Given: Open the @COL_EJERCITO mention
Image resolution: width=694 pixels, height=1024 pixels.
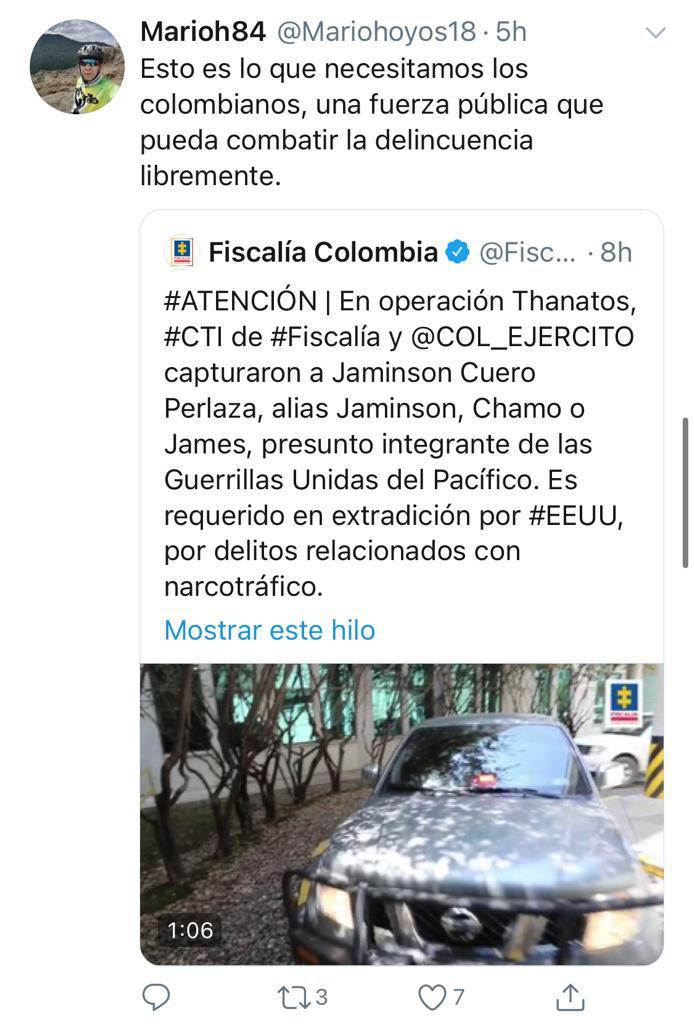Looking at the screenshot, I should [x=522, y=337].
